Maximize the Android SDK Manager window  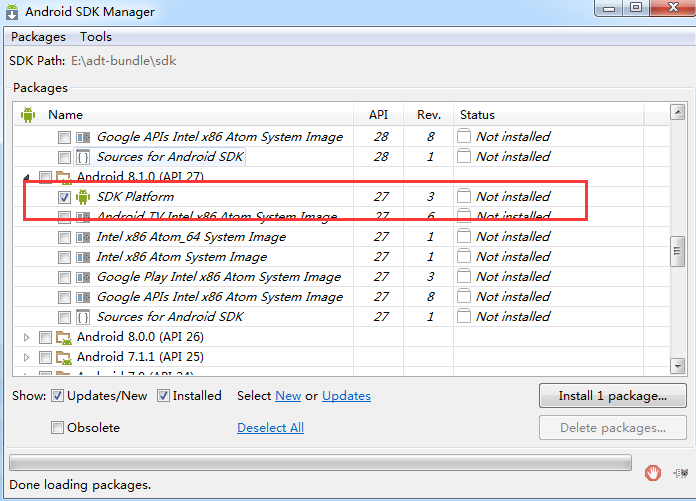pyautogui.click(x=636, y=8)
